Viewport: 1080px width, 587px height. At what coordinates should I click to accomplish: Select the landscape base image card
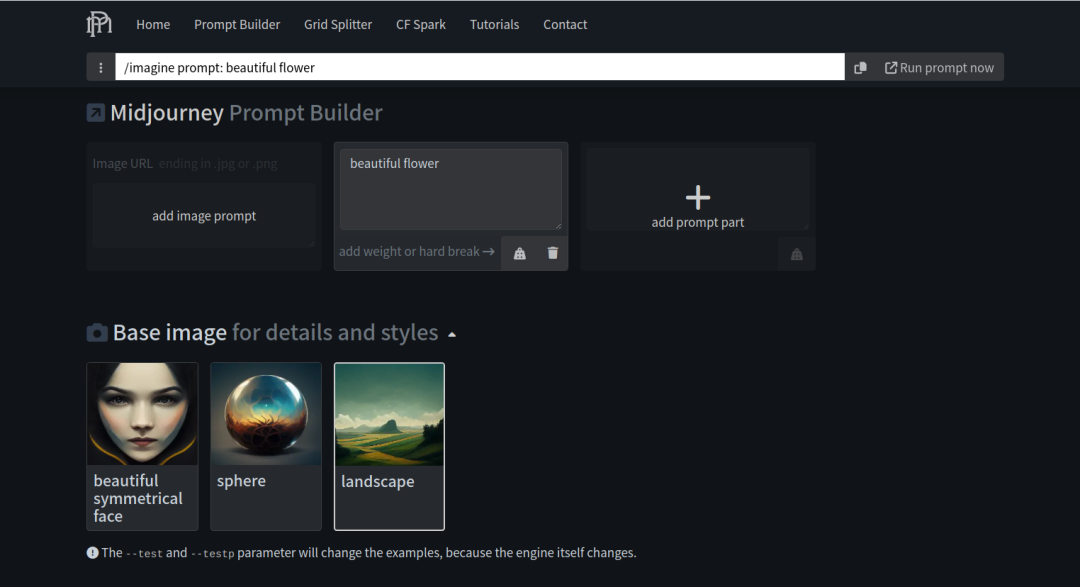point(389,446)
